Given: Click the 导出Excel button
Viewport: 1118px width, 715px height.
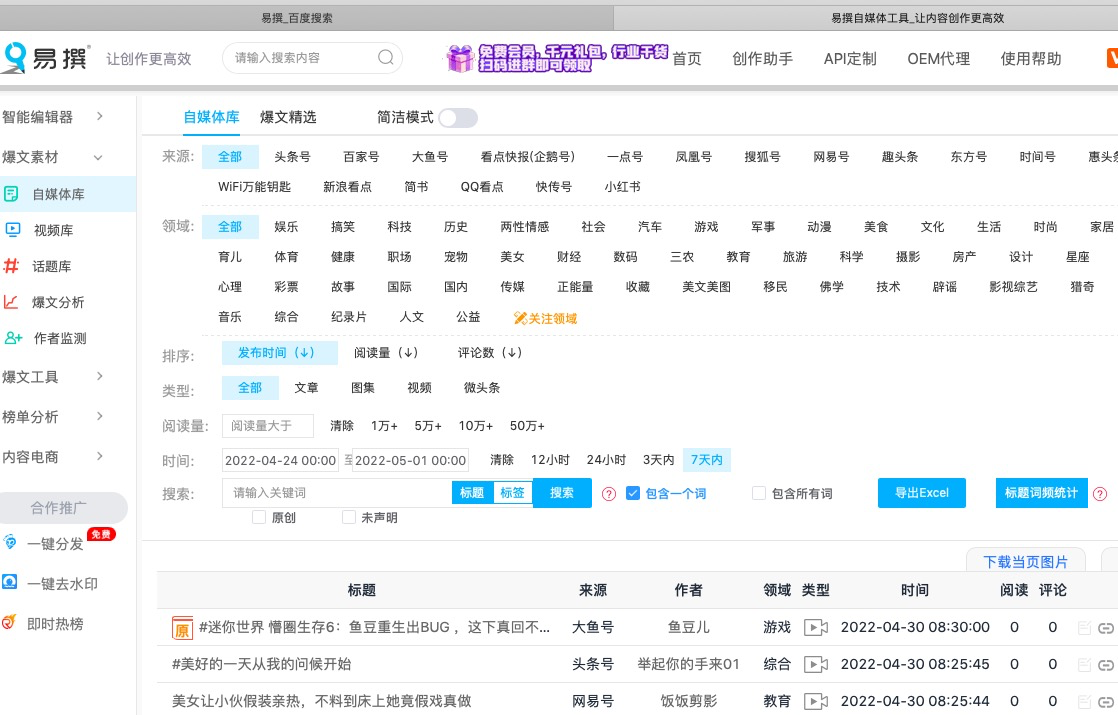Looking at the screenshot, I should pyautogui.click(x=921, y=492).
